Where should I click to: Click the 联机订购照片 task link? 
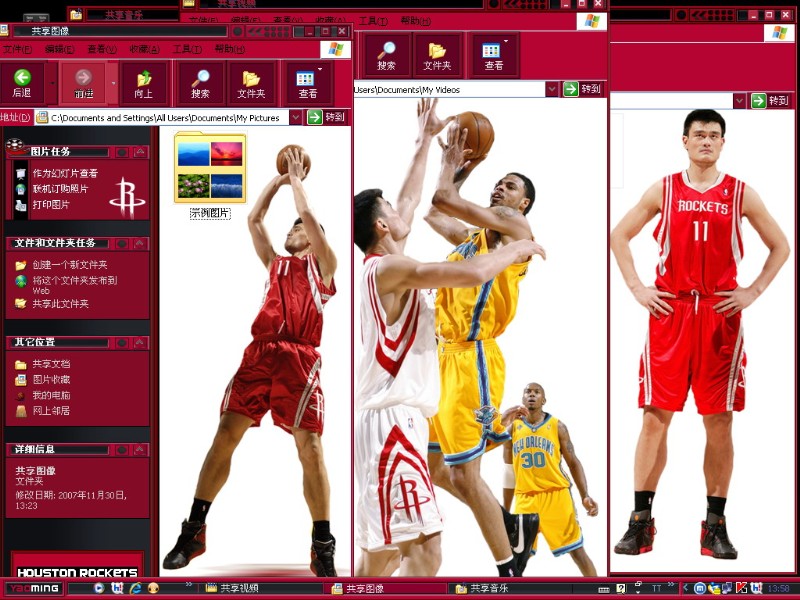60,189
